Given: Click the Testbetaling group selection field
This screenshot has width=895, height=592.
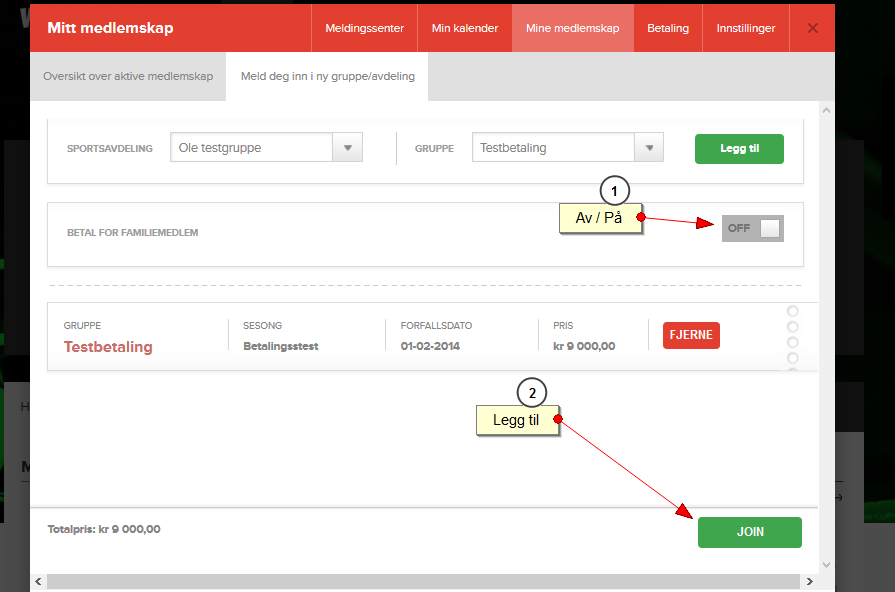Looking at the screenshot, I should 553,148.
